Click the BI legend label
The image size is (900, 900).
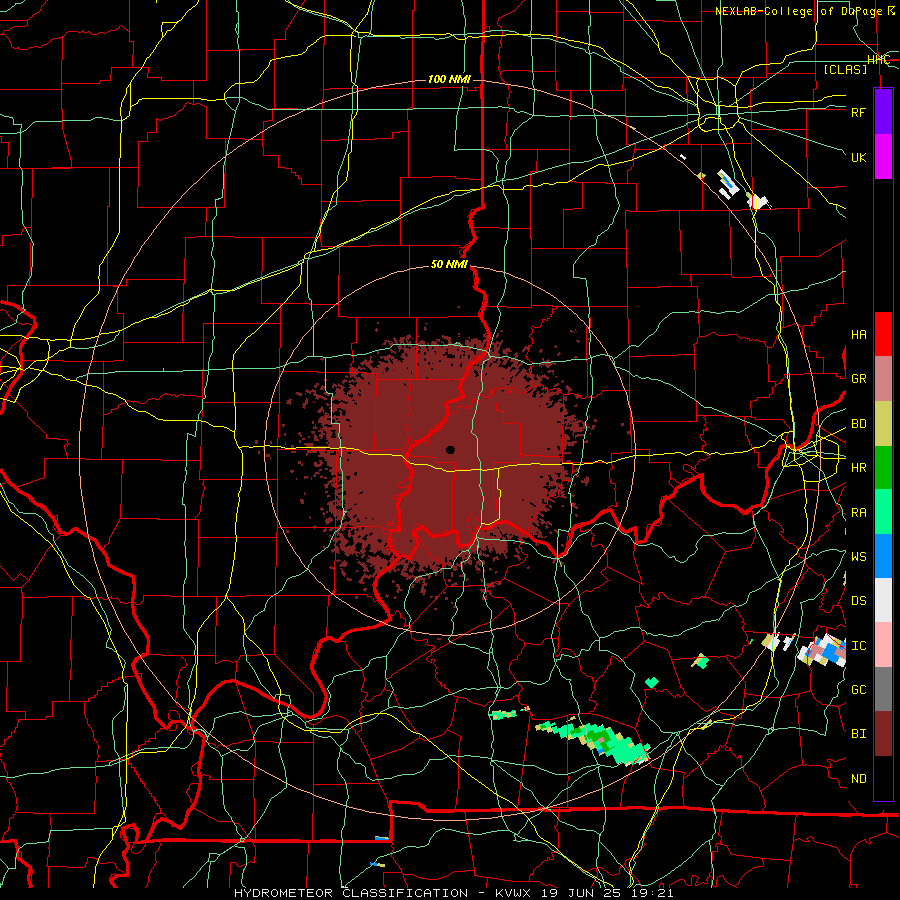click(x=858, y=734)
